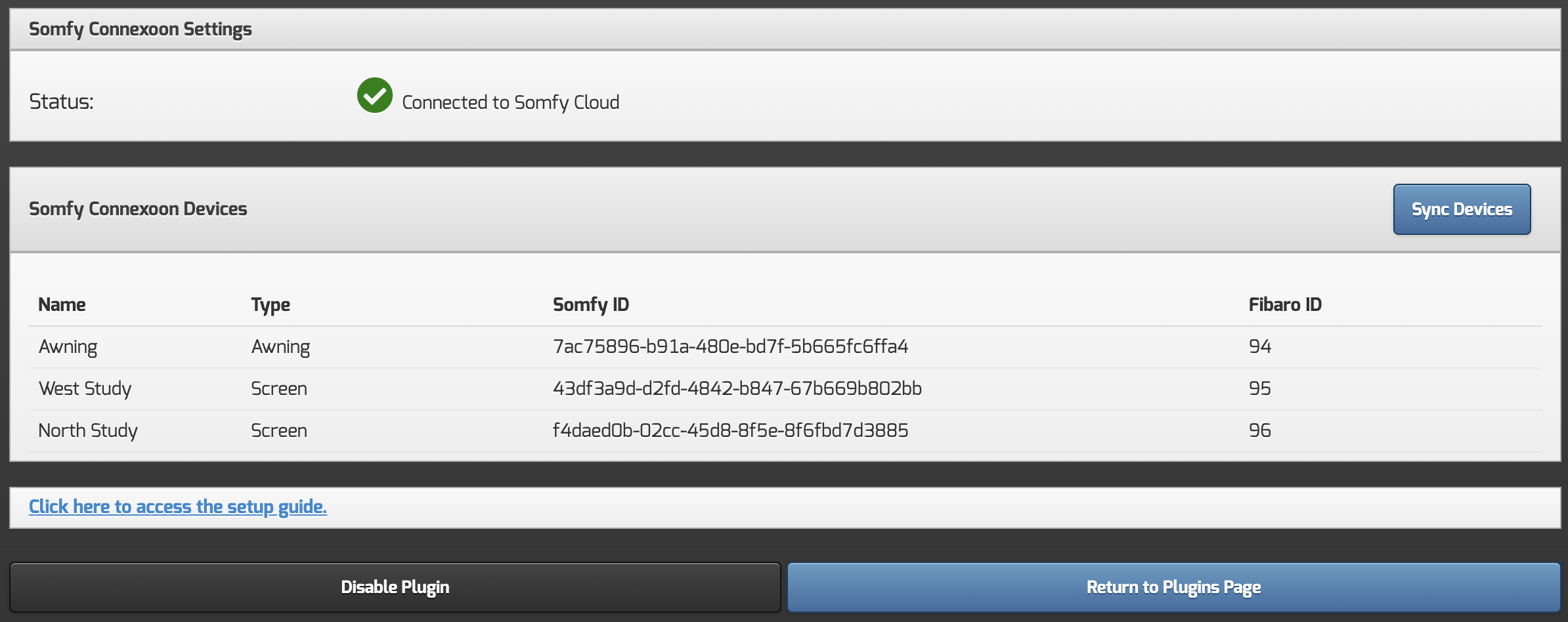Image resolution: width=1568 pixels, height=622 pixels.
Task: Click Fibaro ID 95
Action: tap(1259, 388)
